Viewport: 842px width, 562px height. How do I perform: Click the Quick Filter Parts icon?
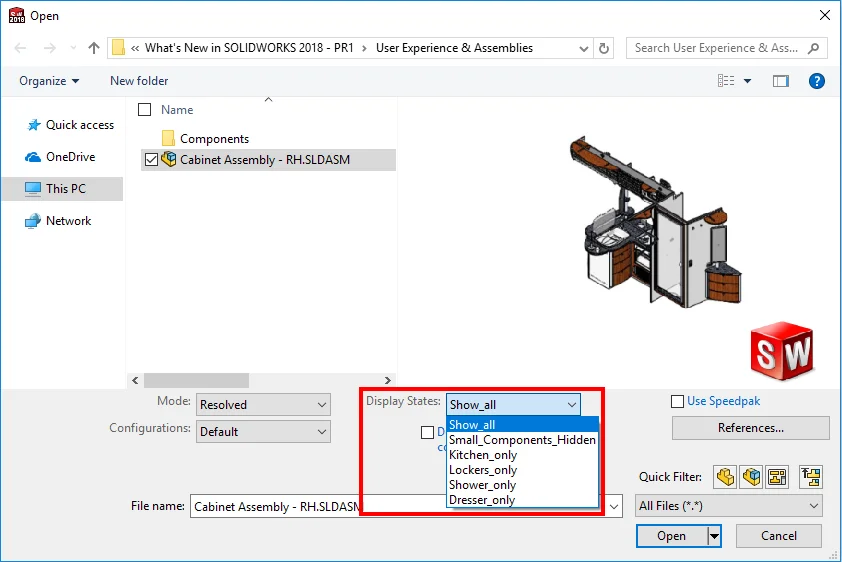click(x=724, y=477)
